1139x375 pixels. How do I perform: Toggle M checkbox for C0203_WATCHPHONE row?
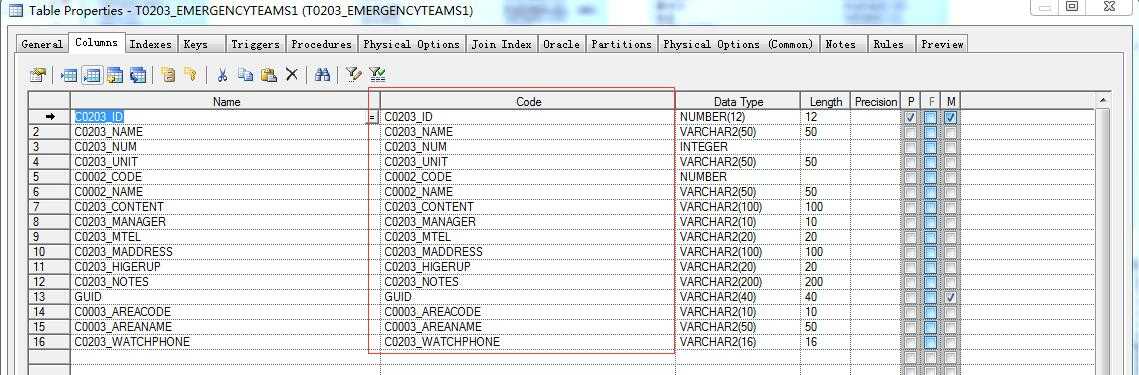[x=952, y=342]
